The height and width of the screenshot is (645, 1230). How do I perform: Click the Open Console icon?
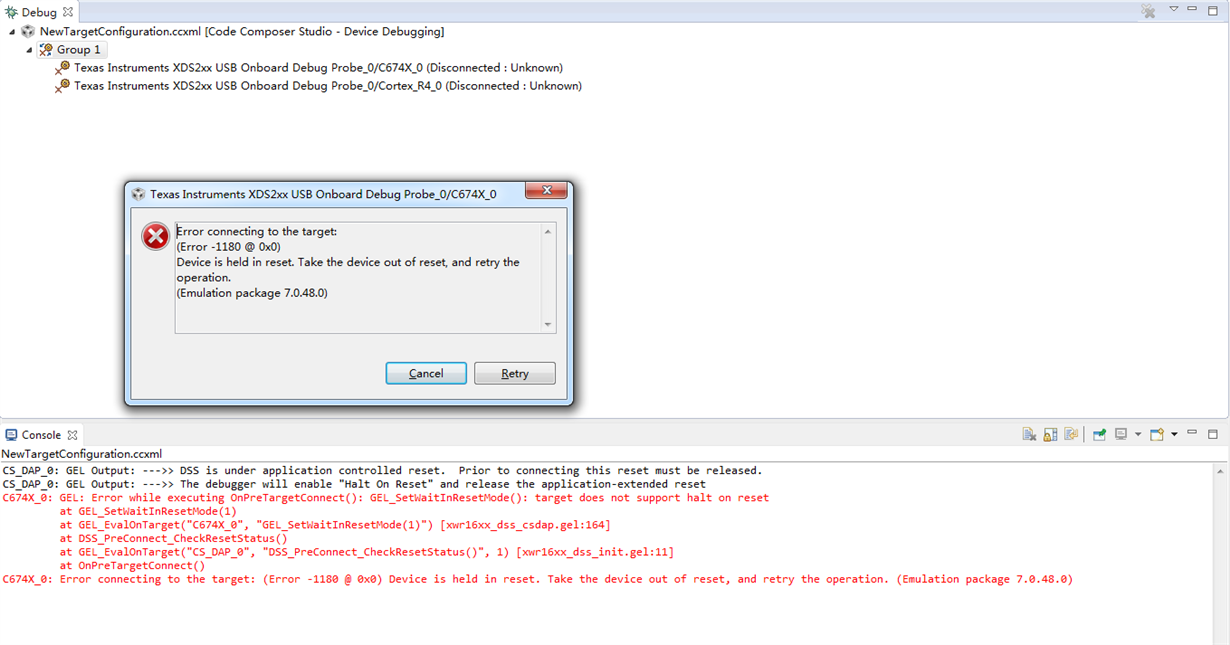[x=1157, y=434]
